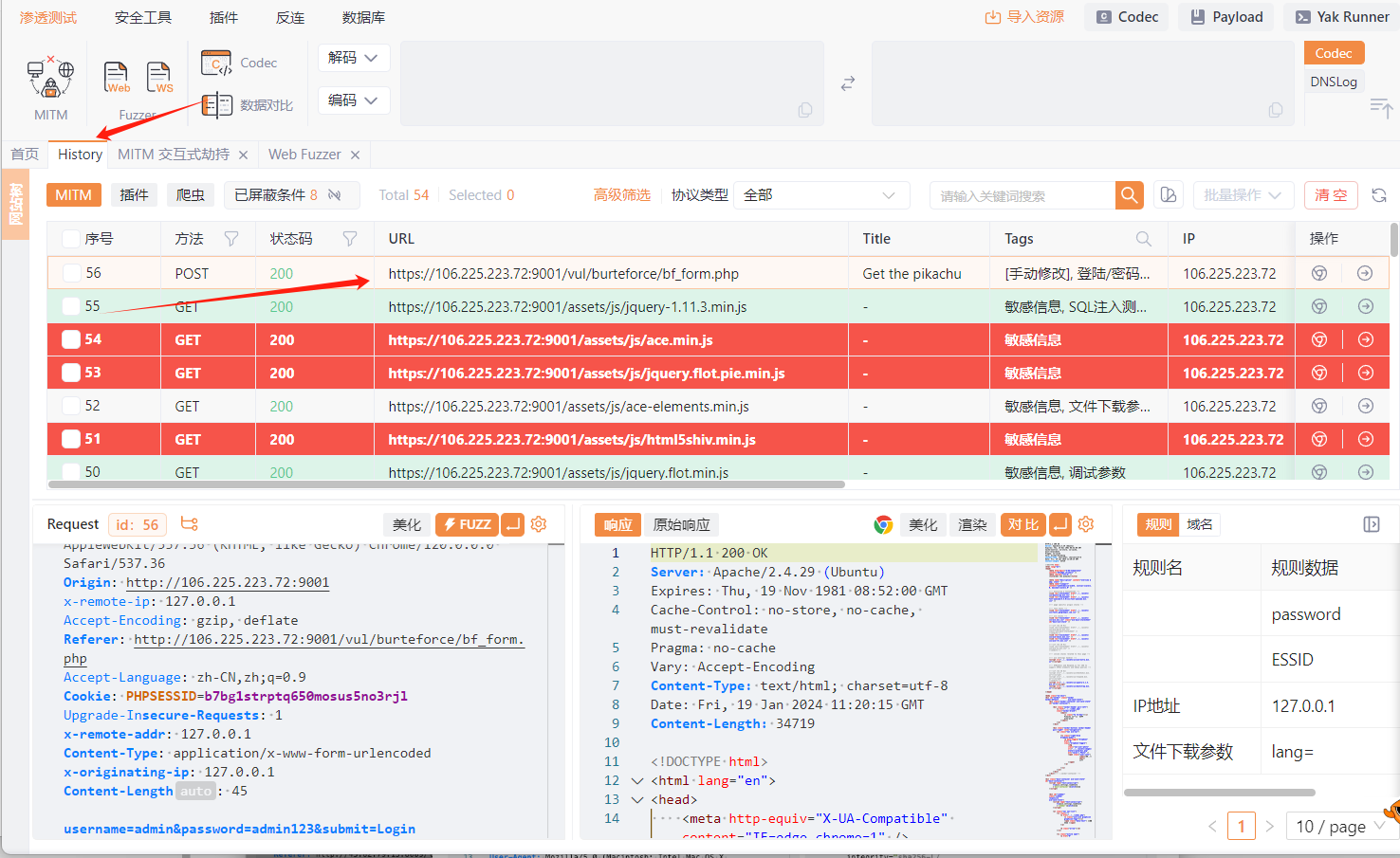Toggle the comparison layout icon near search
Image resolution: width=1400 pixels, height=858 pixels.
click(1169, 195)
